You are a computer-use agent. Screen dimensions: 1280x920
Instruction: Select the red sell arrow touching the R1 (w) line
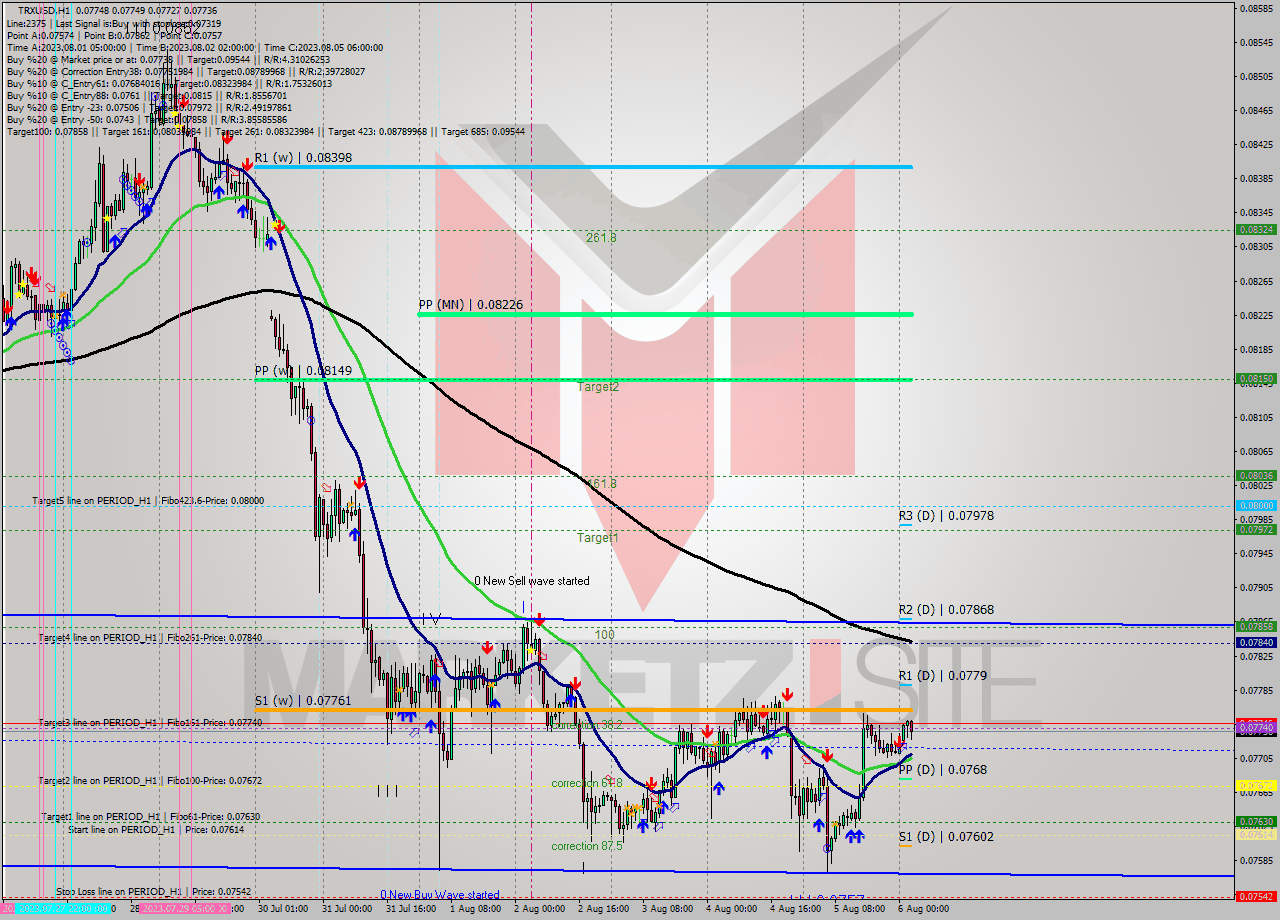[x=247, y=164]
